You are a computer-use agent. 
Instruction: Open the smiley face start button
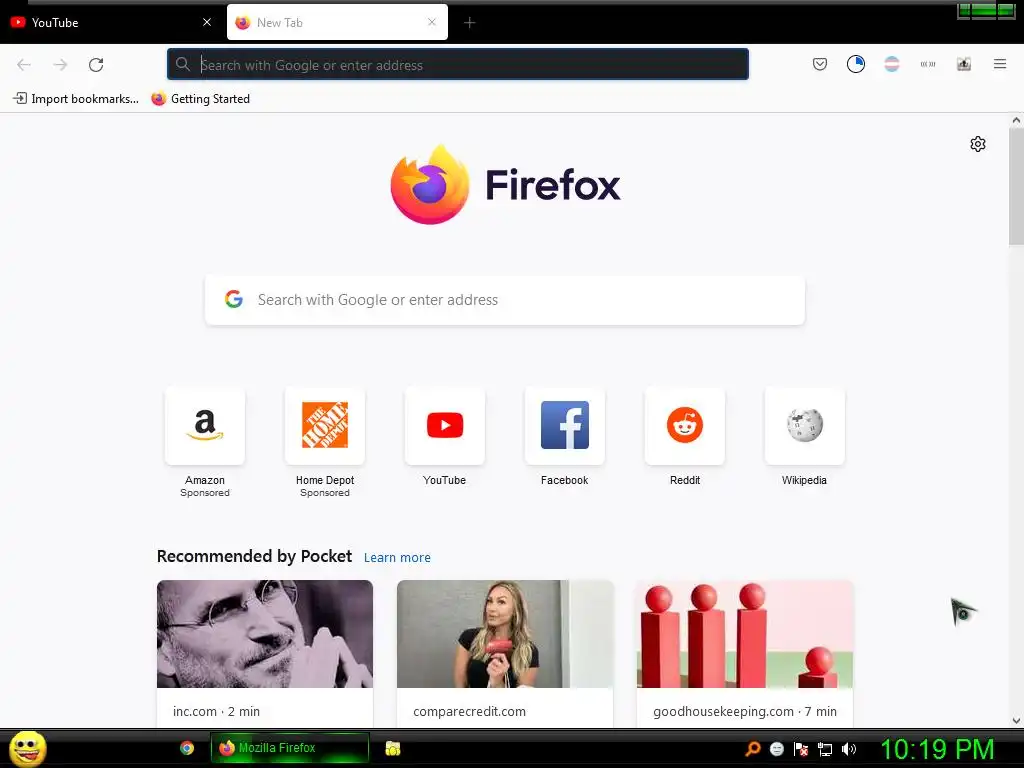pos(27,748)
